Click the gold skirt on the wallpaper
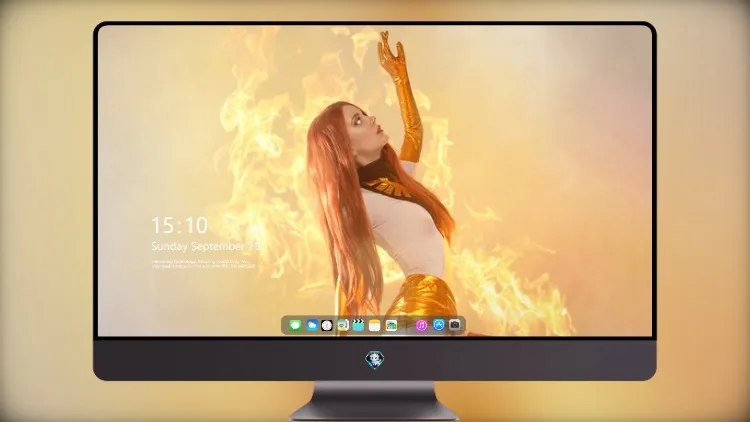 click(421, 297)
